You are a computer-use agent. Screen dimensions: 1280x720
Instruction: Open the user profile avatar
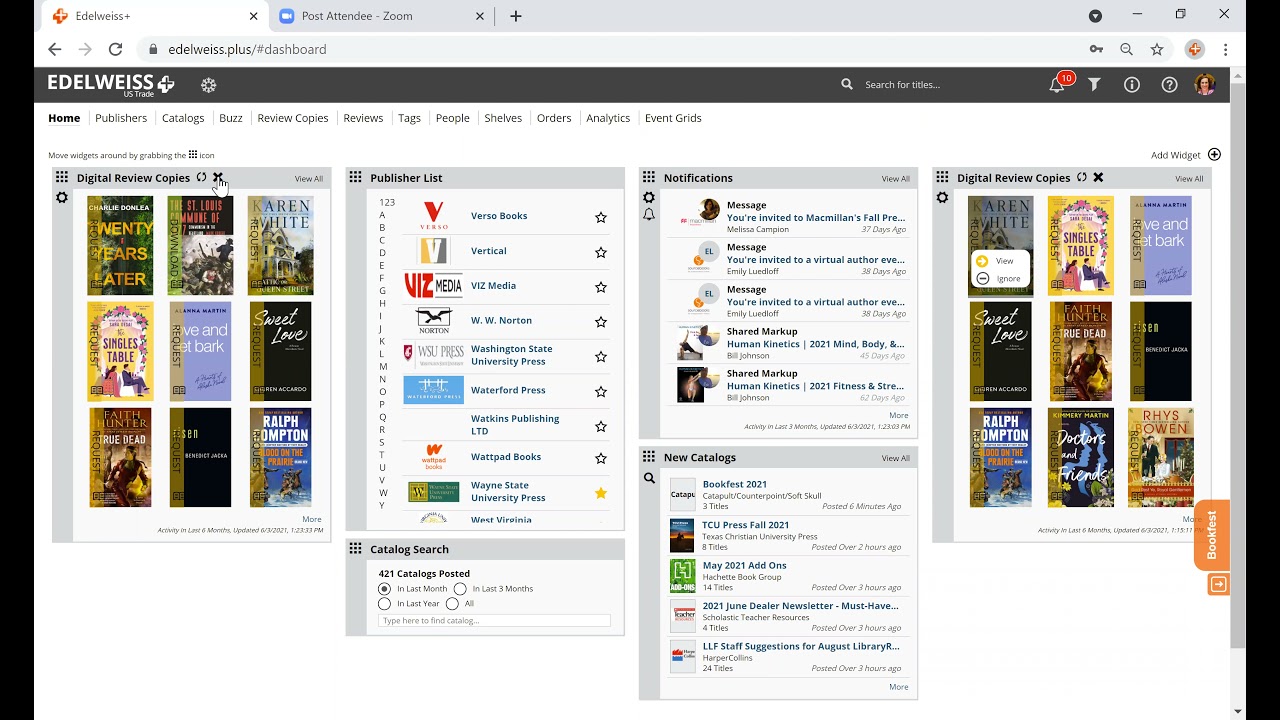click(1205, 85)
